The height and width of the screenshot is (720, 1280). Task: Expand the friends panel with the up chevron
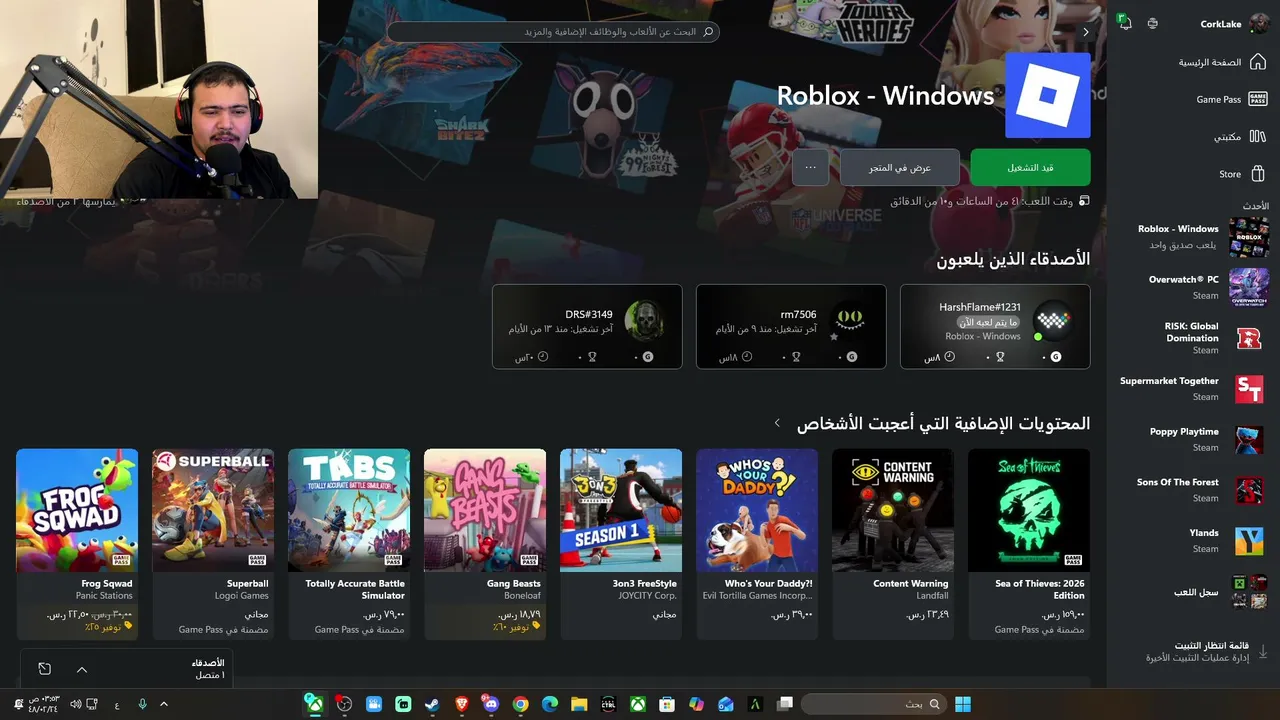coord(82,669)
